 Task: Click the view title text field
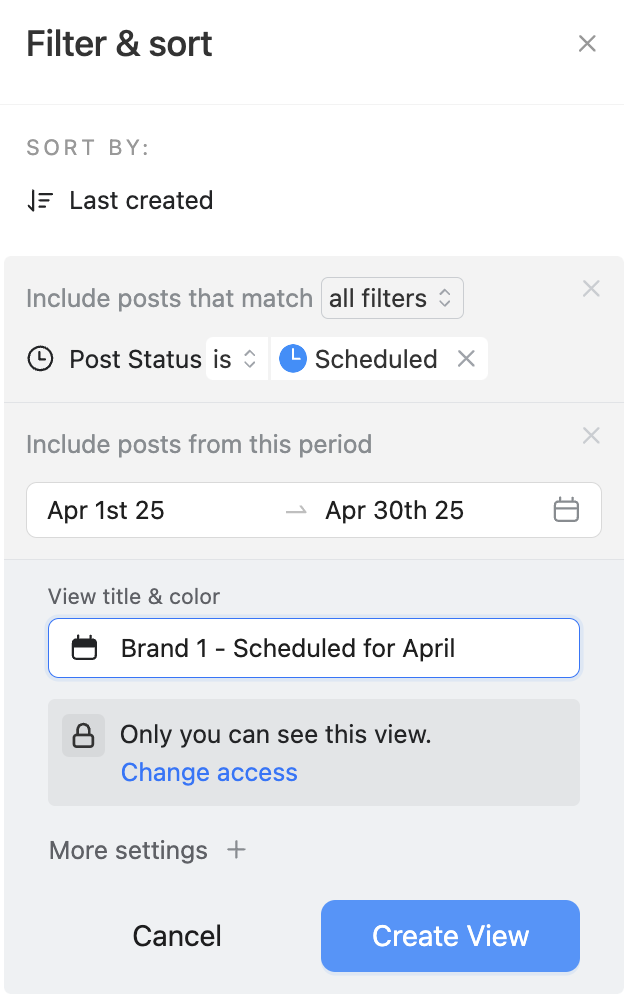point(330,648)
